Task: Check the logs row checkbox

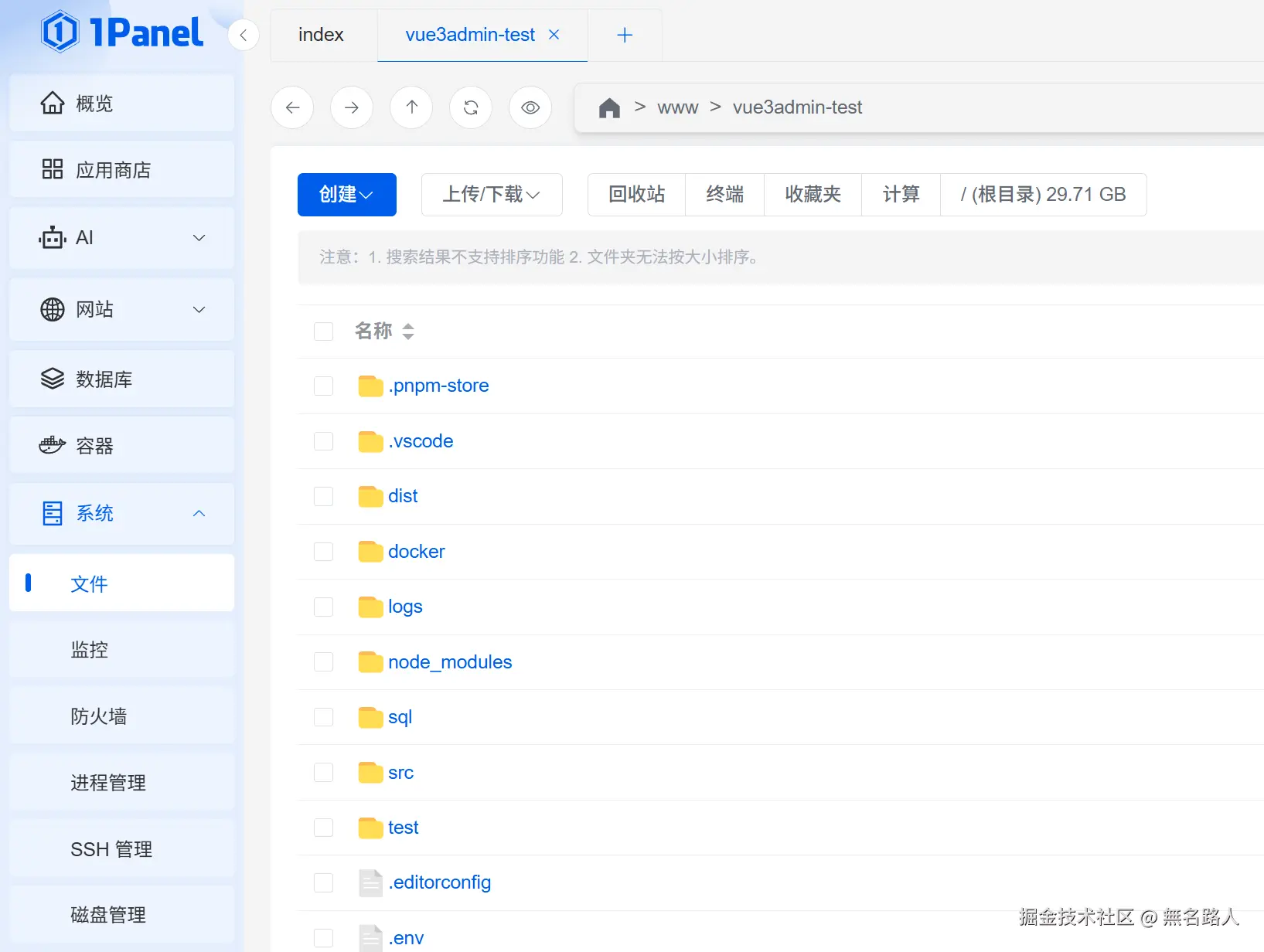Action: click(324, 607)
